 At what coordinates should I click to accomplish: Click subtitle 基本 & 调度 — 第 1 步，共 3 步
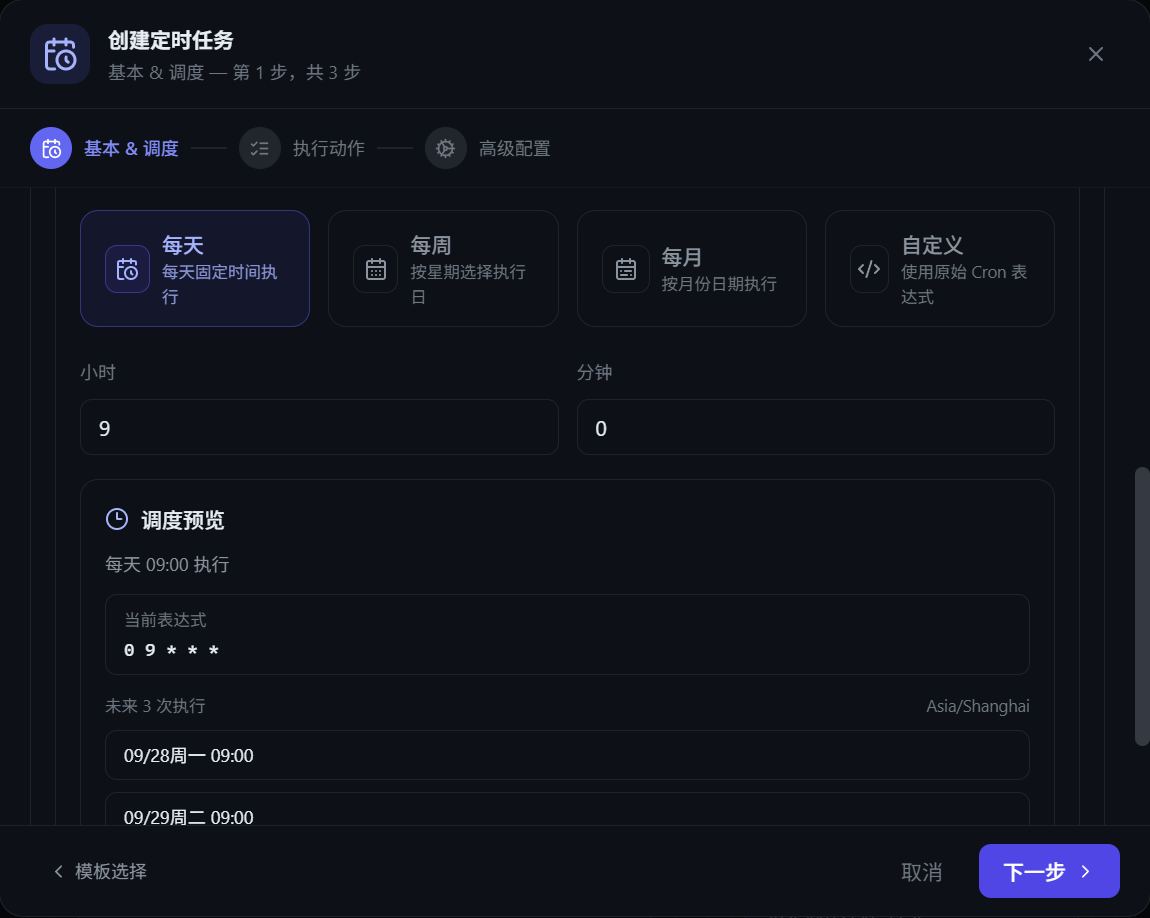pos(235,73)
